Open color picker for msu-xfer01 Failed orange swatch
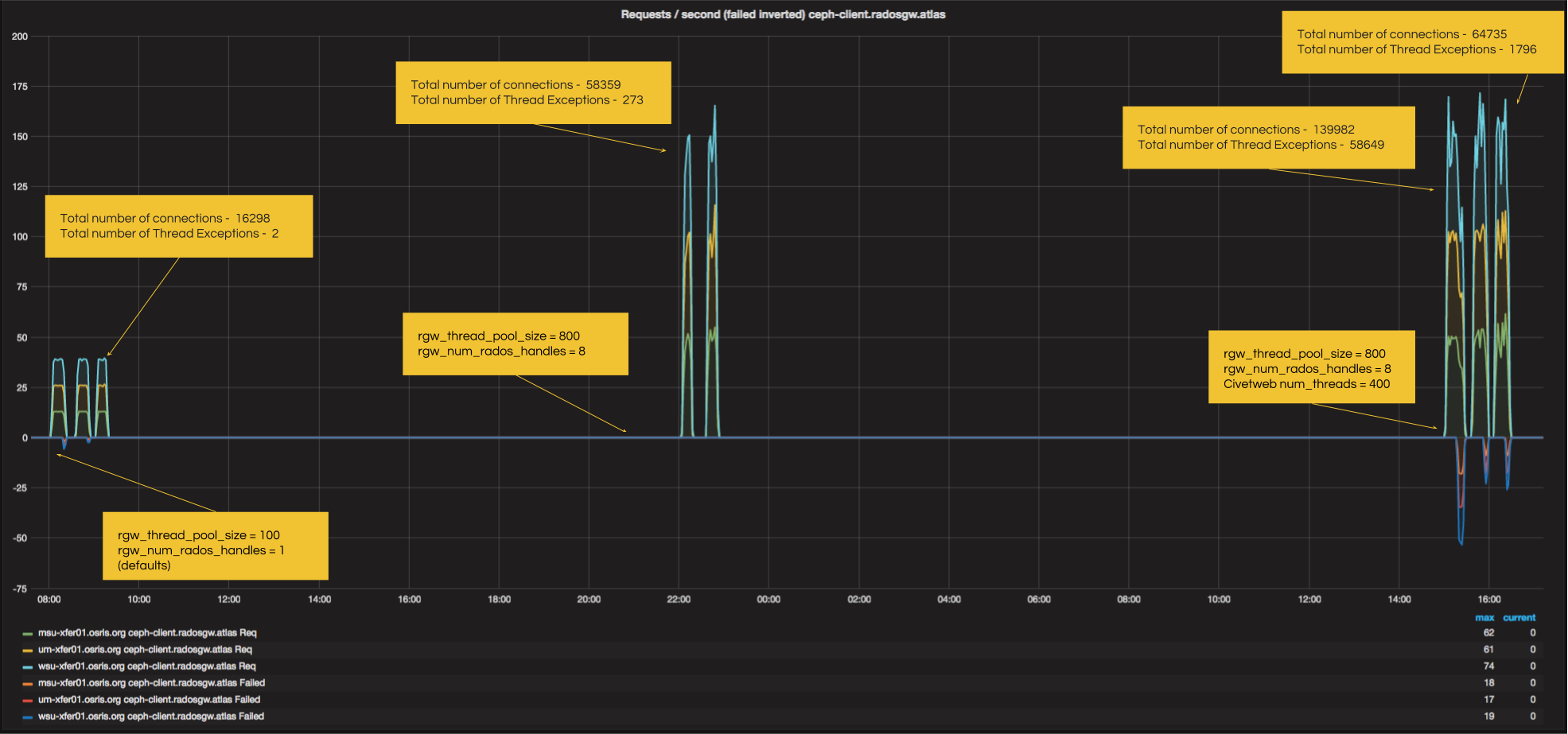The image size is (1568, 734). (28, 684)
